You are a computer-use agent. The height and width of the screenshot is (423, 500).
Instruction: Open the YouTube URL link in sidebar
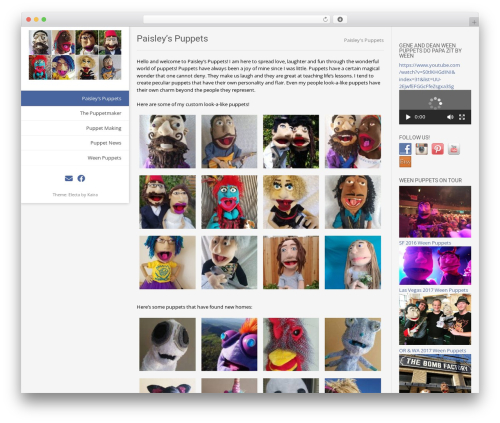coord(429,76)
